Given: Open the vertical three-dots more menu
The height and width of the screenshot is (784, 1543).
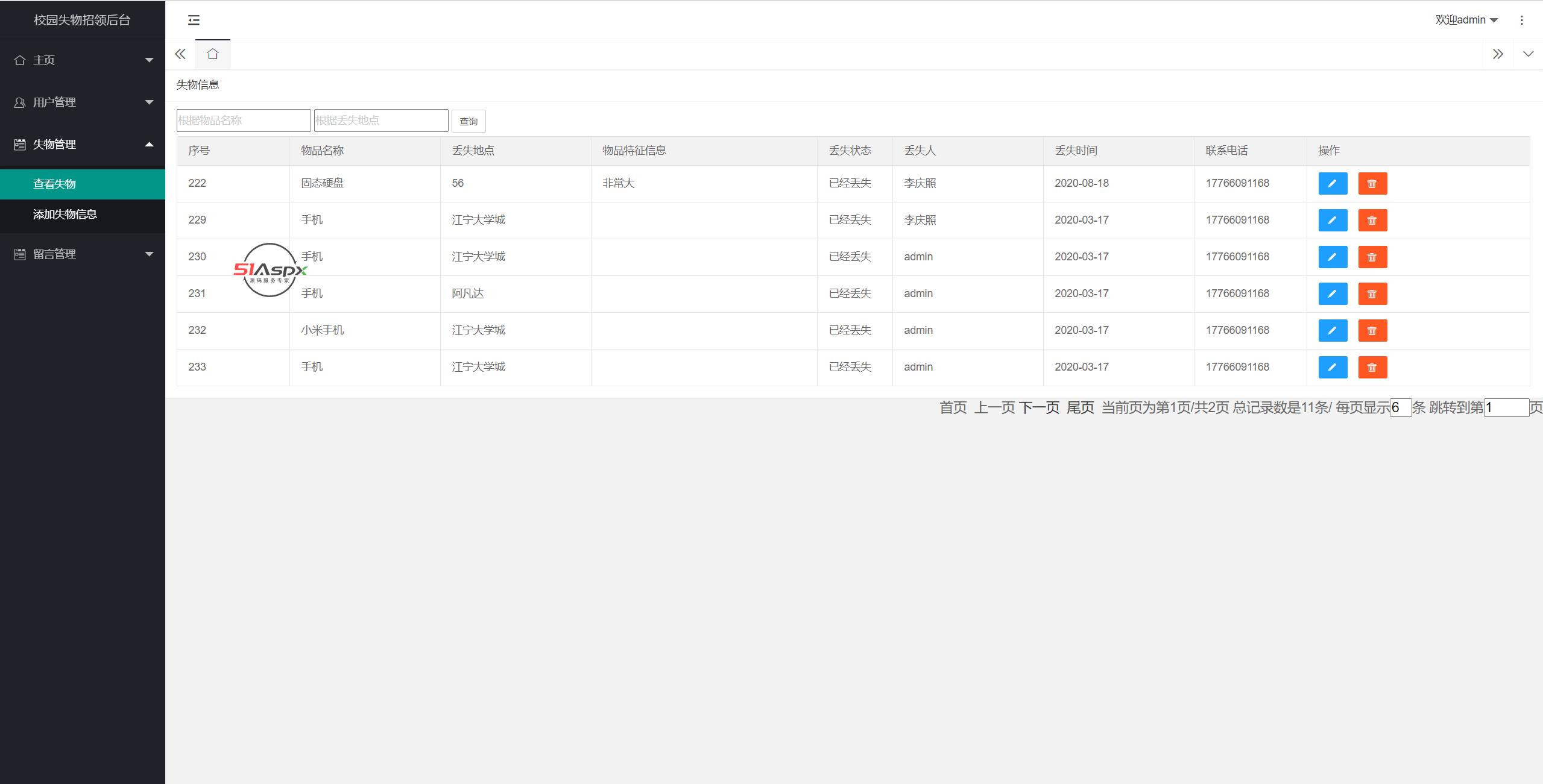Looking at the screenshot, I should coord(1521,20).
